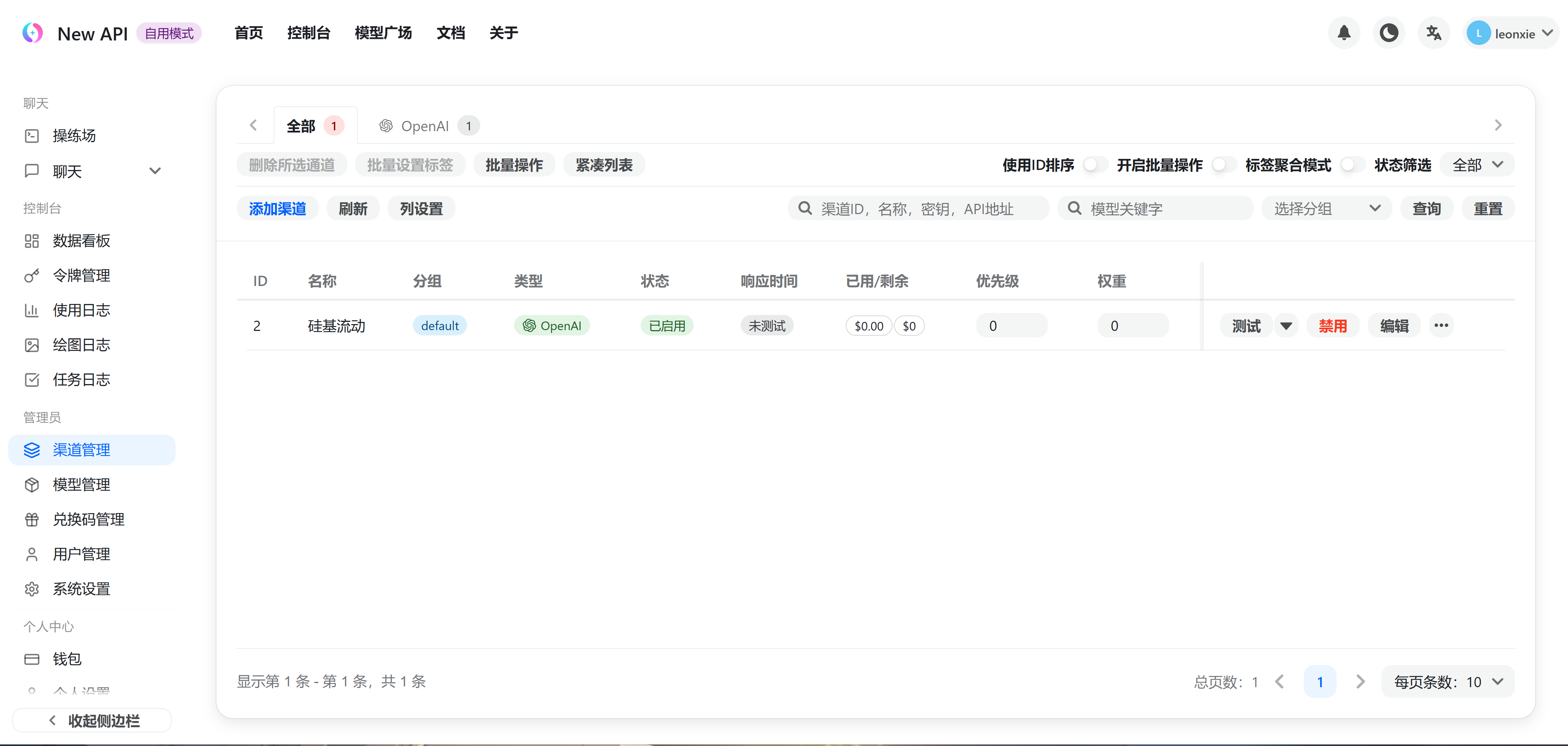The image size is (1568, 746).
Task: Open the 测试 button dropdown arrow
Action: point(1285,326)
